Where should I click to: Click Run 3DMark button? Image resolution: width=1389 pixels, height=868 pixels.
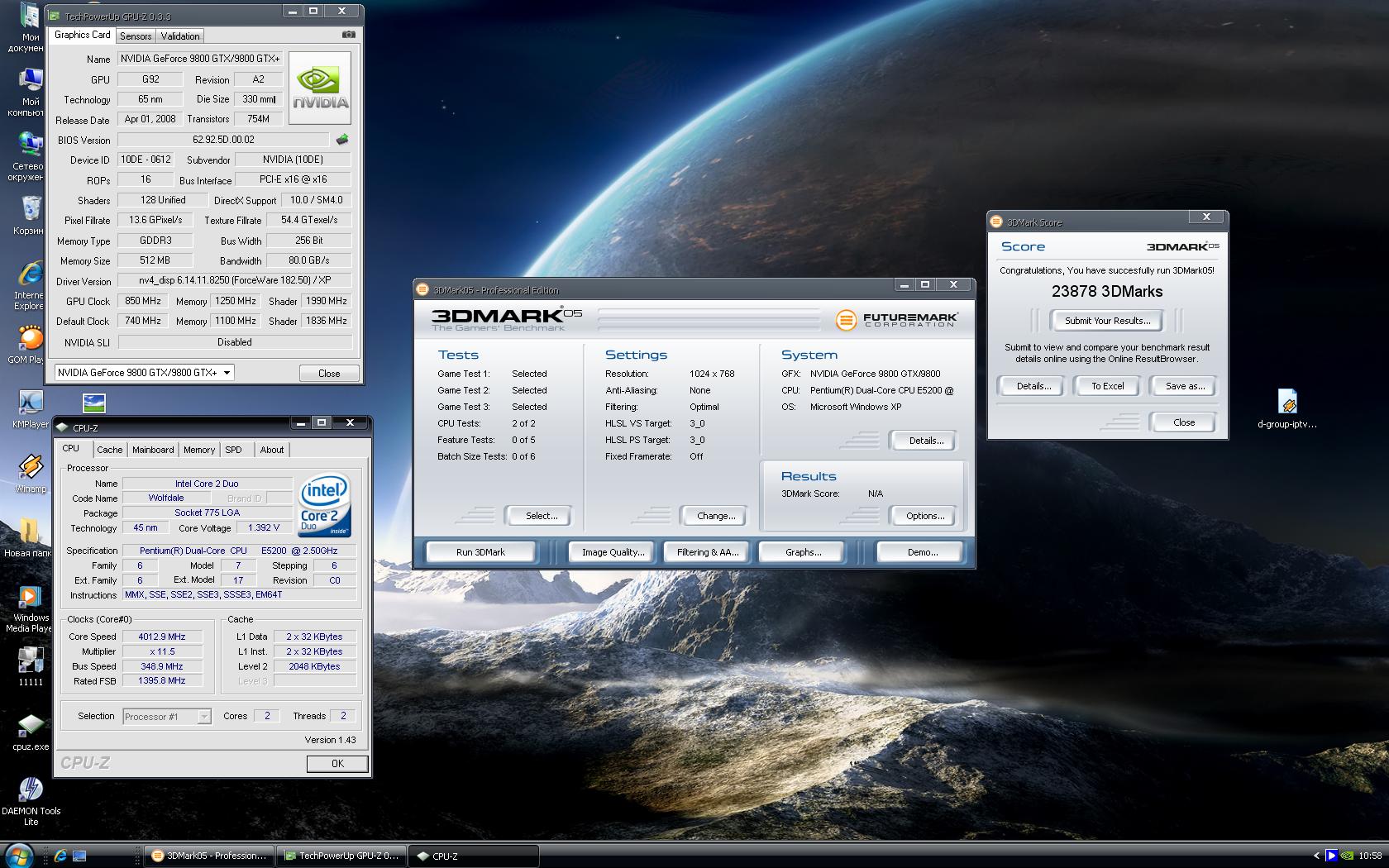480,552
